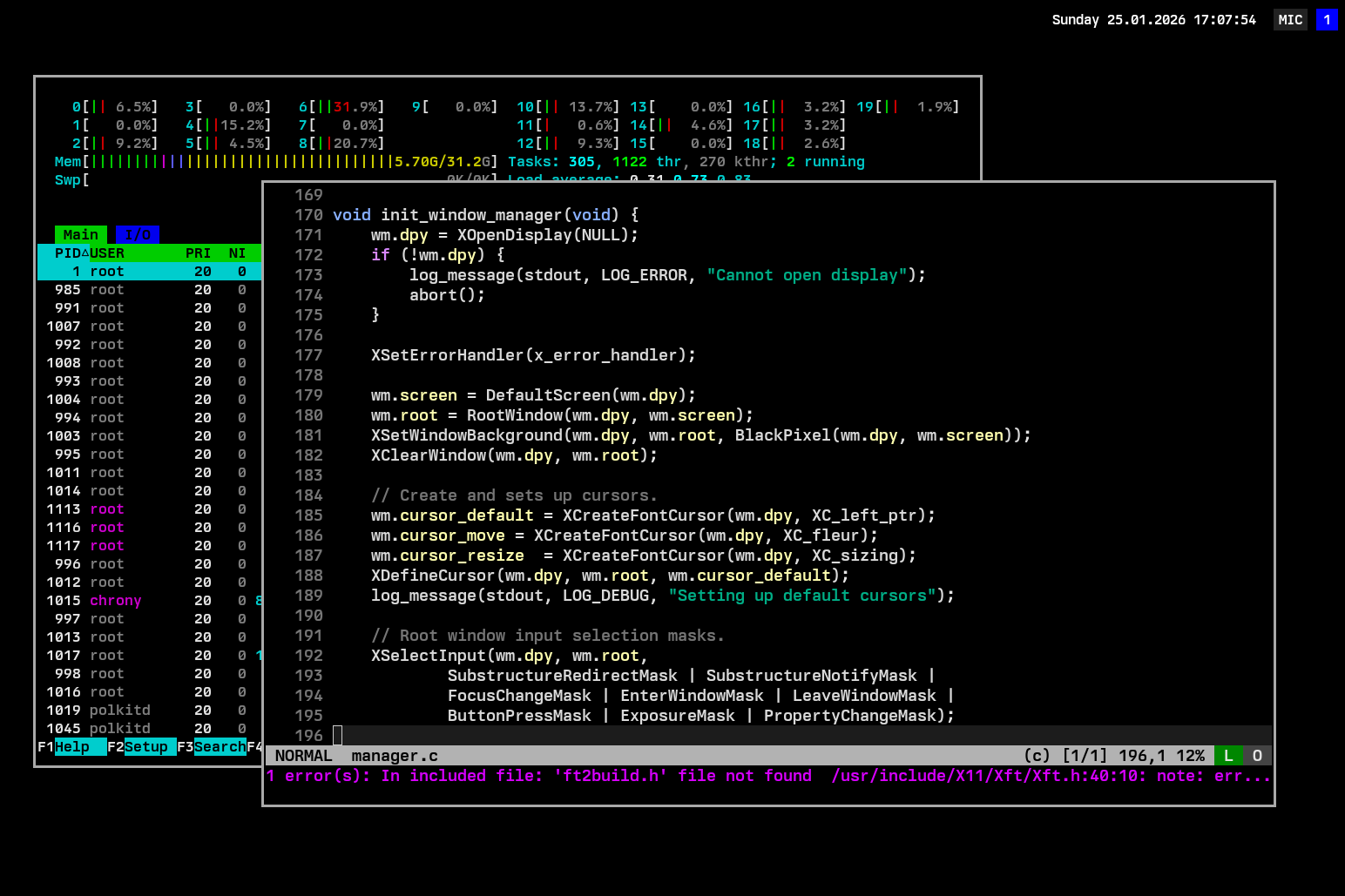Viewport: 1345px width, 896px height.
Task: Click the green L indicator in Vim's statusline
Action: 1228,756
